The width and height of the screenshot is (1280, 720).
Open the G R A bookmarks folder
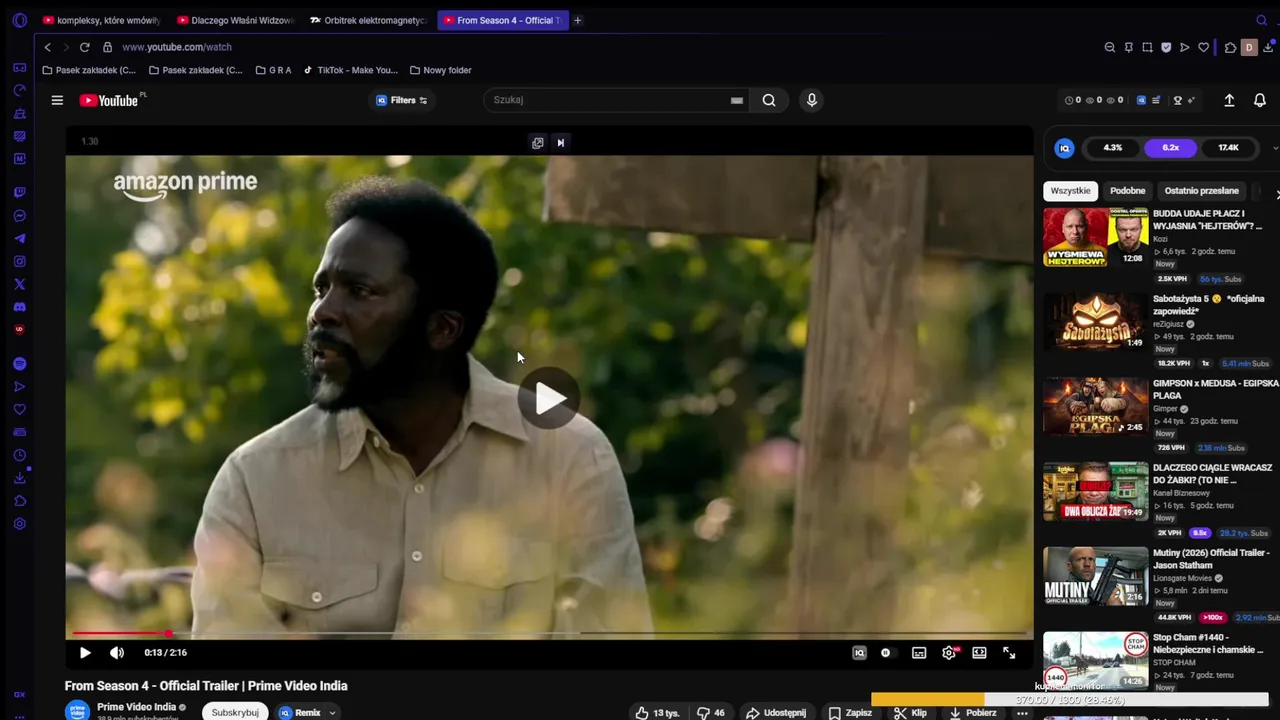click(x=273, y=70)
